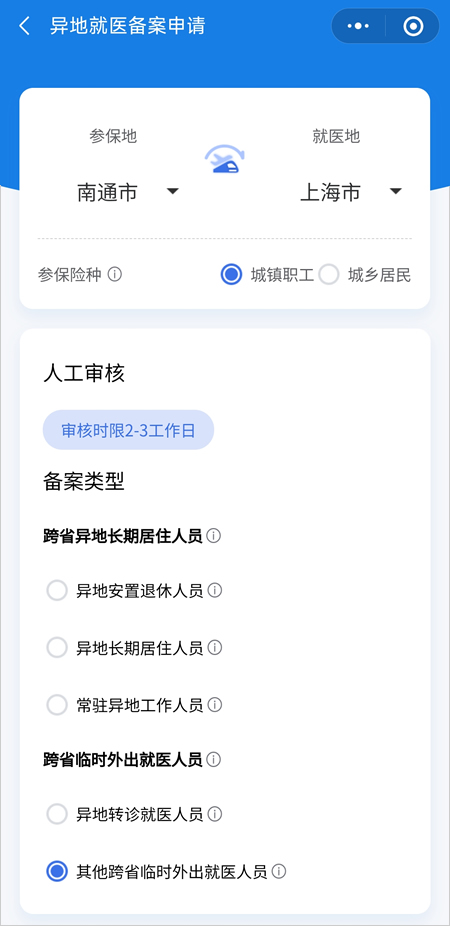Viewport: 450px width, 926px height.
Task: Go back using the header arrow
Action: 24,26
